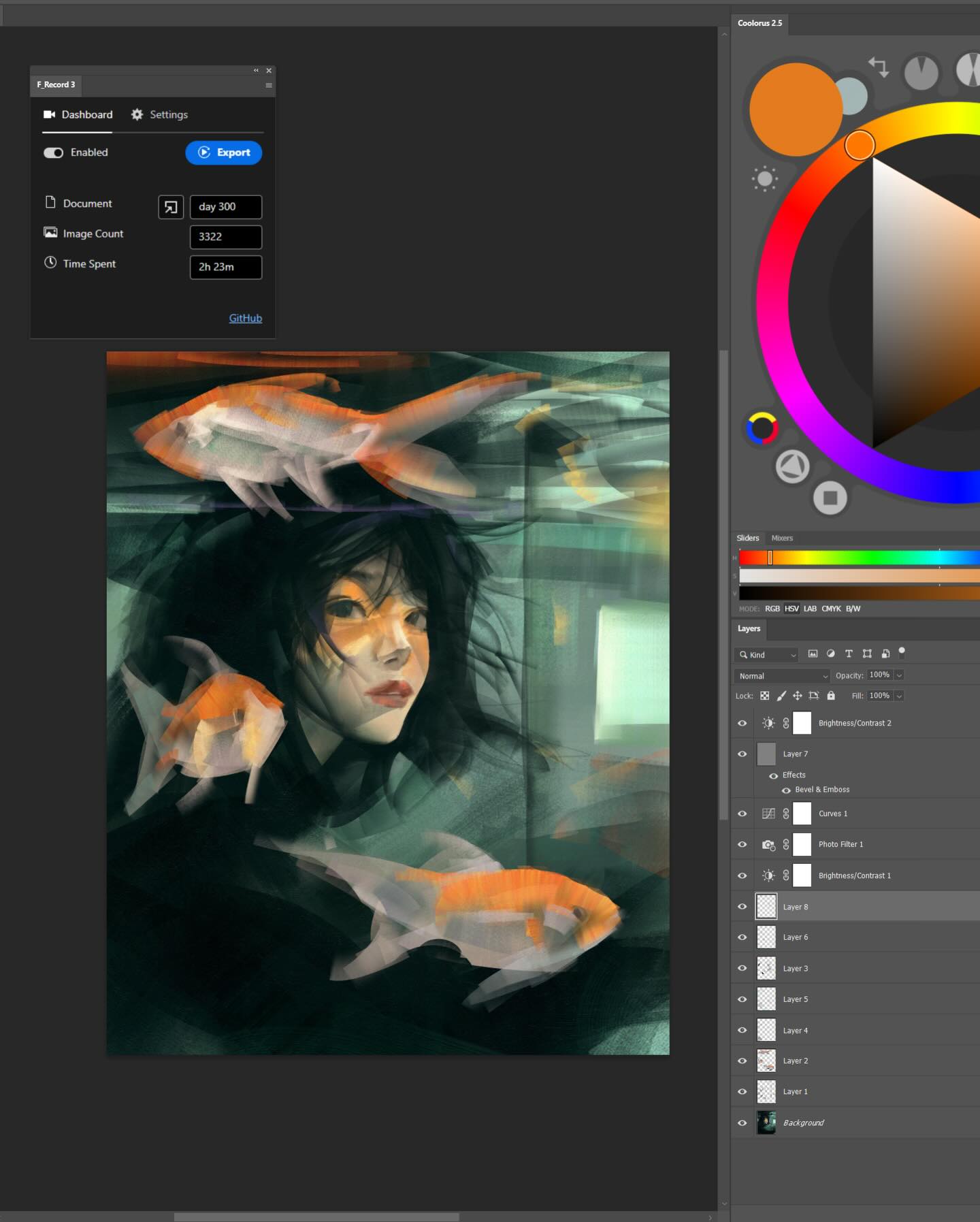Screen dimensions: 980x1222
Task: Hide the Background layer visibility
Action: [742, 1123]
